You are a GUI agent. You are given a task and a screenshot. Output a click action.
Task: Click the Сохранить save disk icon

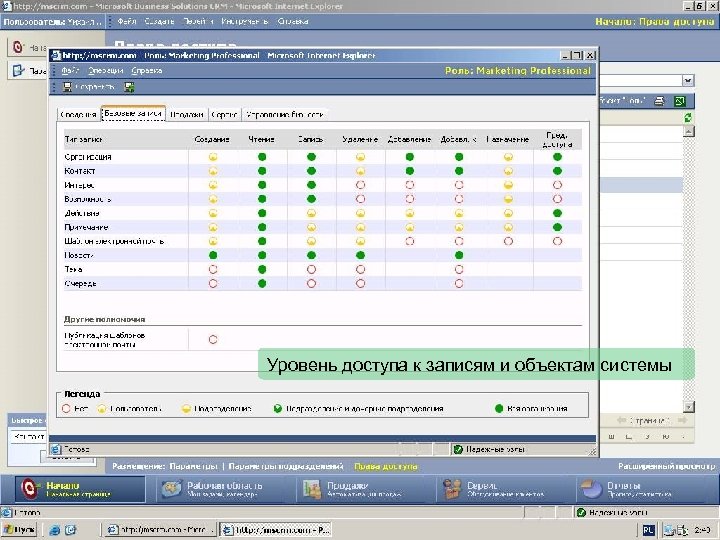click(x=67, y=87)
